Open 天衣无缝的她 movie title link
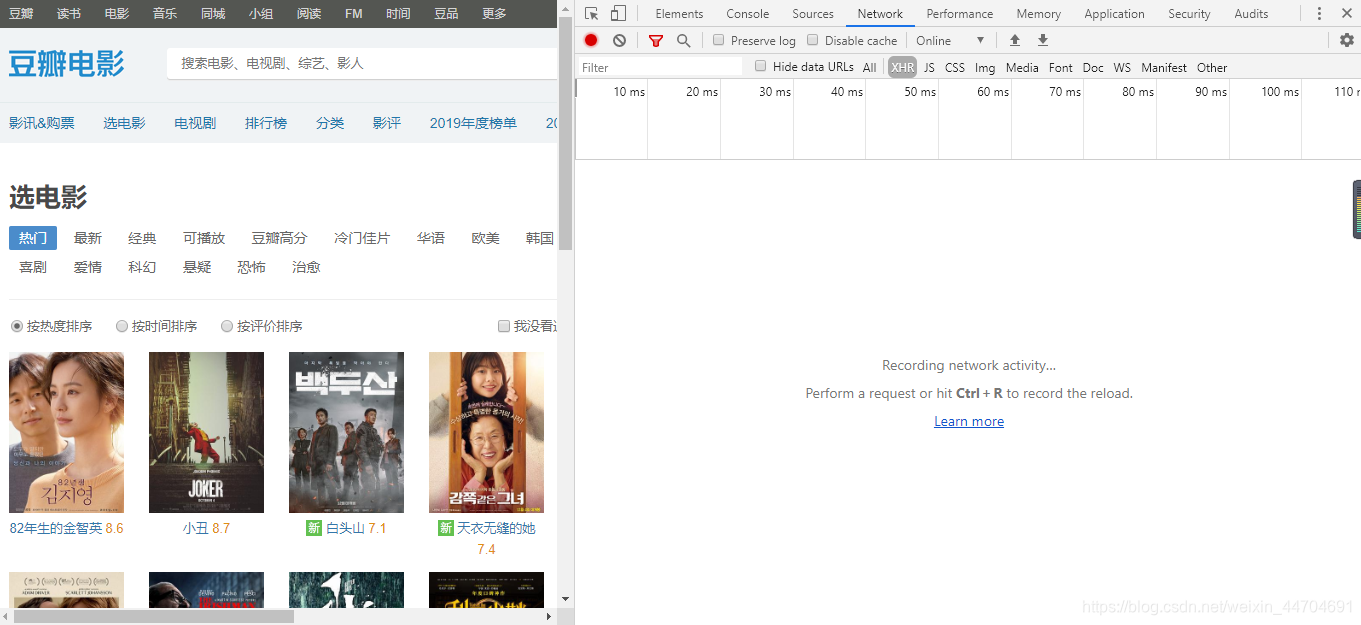The width and height of the screenshot is (1361, 625). click(496, 528)
